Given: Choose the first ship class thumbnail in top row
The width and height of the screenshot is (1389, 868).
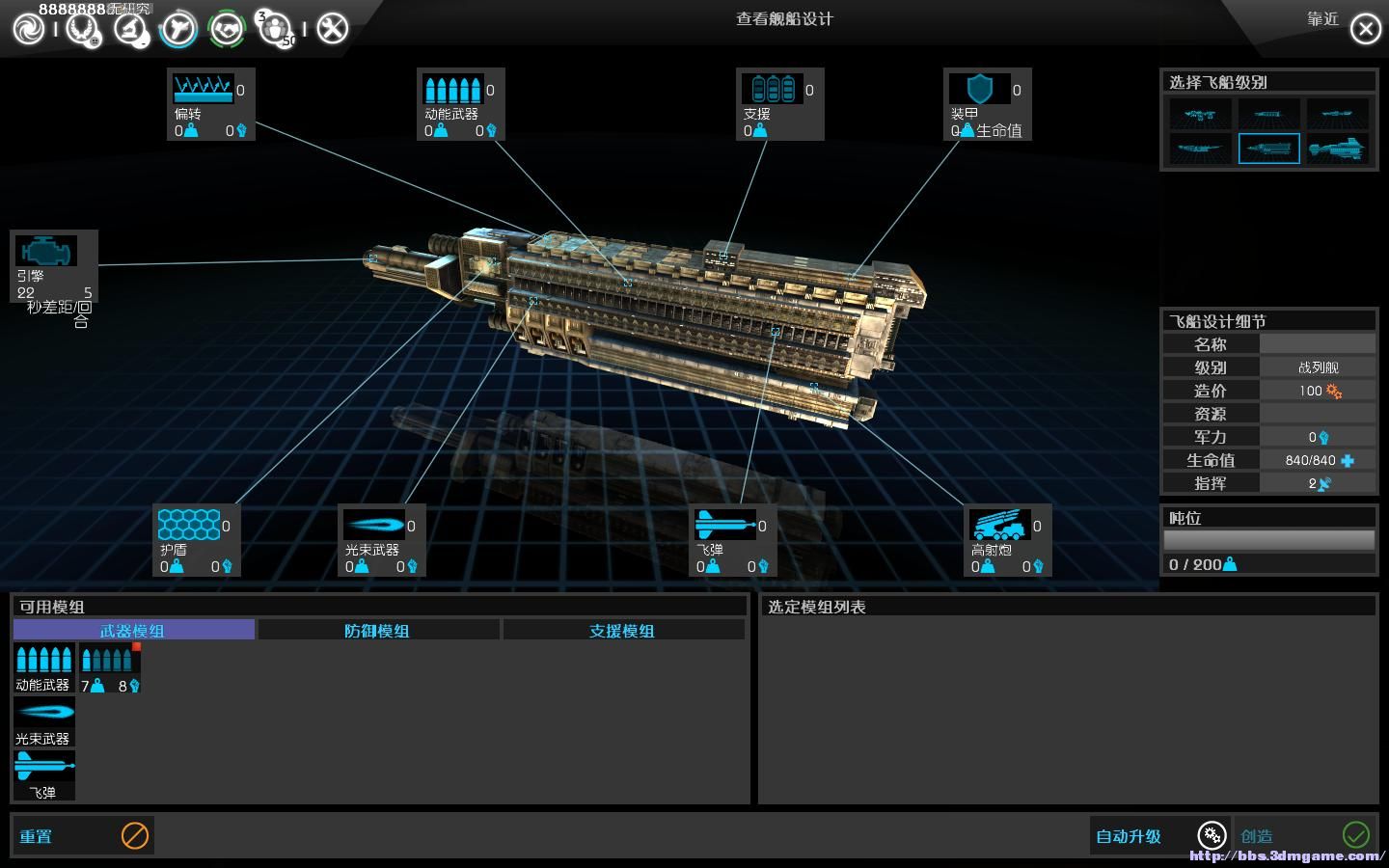Looking at the screenshot, I should [1200, 114].
